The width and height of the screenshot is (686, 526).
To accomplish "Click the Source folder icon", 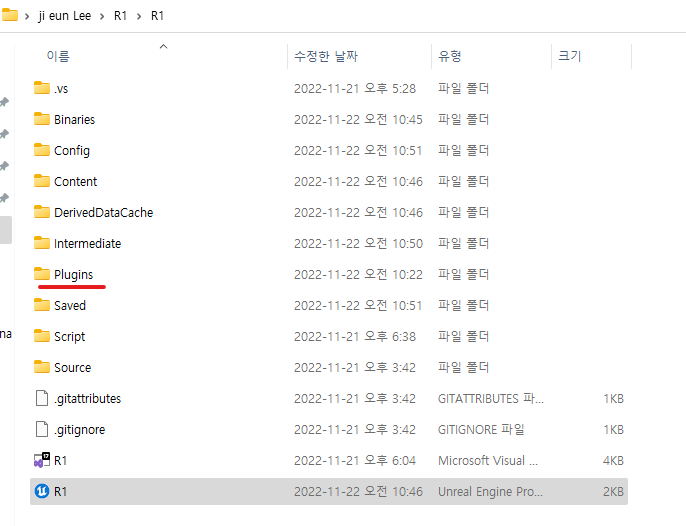I will coord(42,368).
